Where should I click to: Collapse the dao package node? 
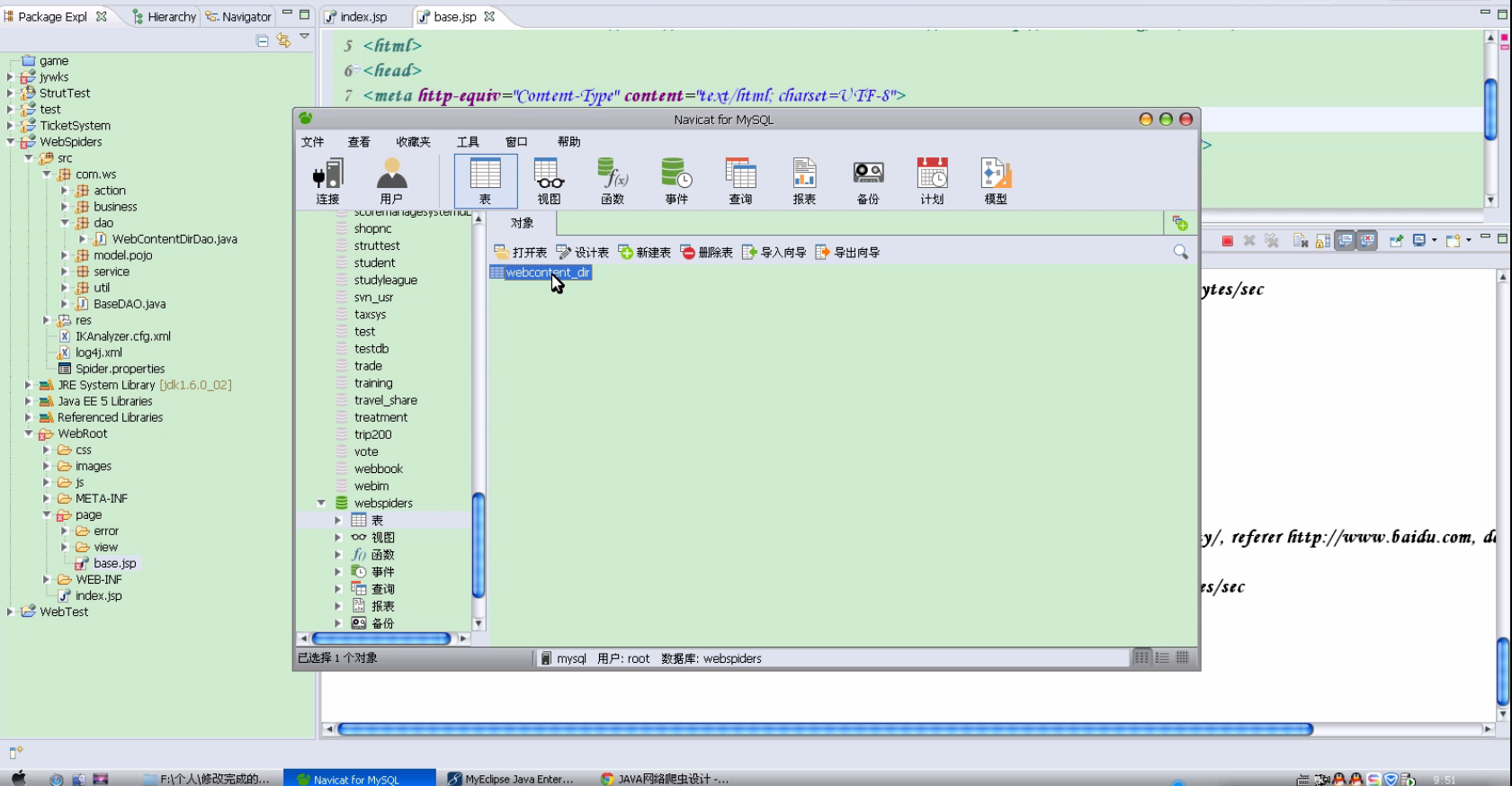[65, 223]
